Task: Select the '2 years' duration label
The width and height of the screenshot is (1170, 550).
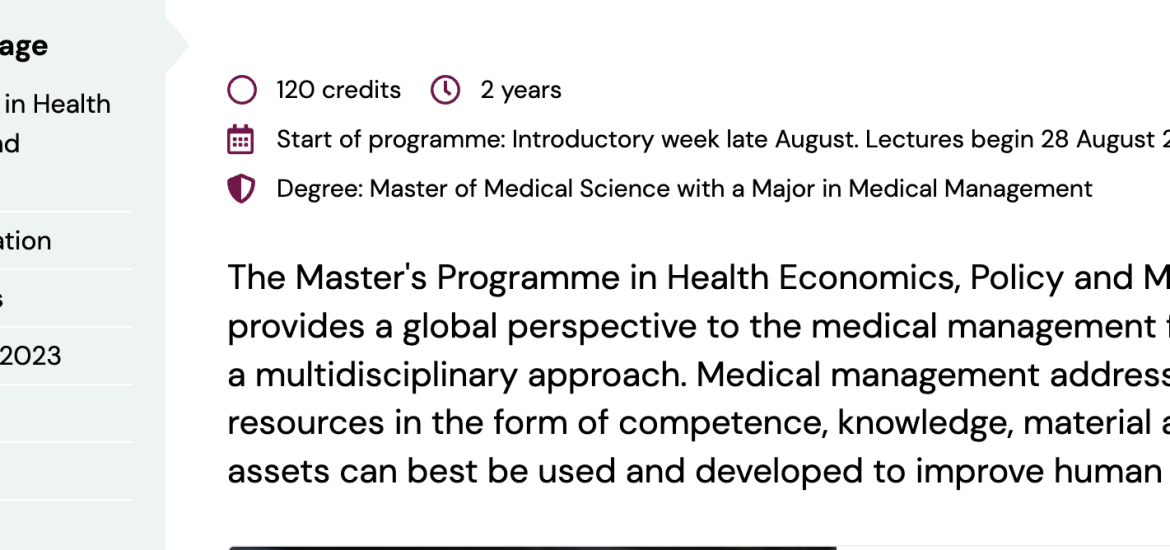Action: (521, 90)
